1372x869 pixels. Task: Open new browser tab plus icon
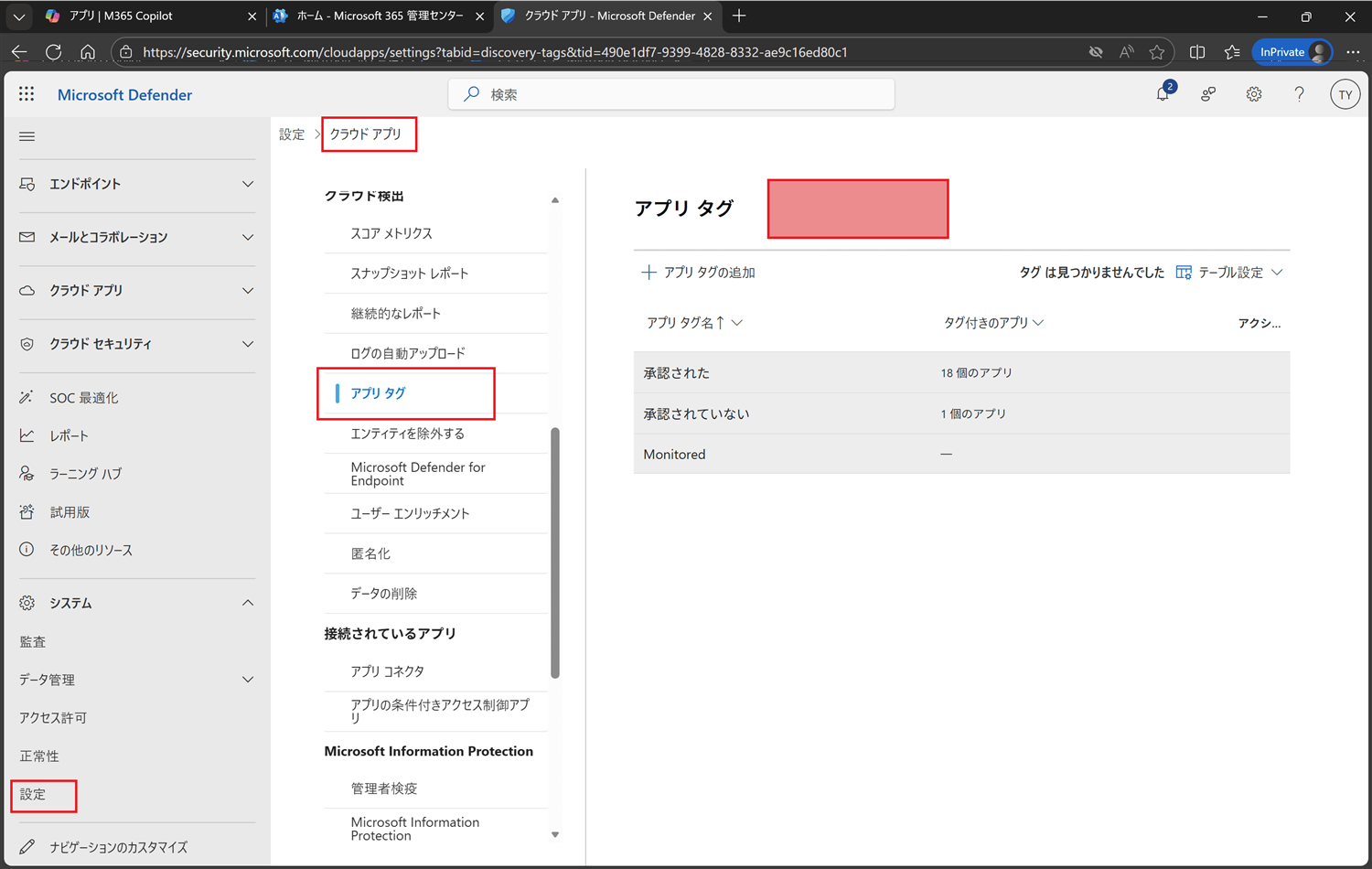pyautogui.click(x=739, y=16)
